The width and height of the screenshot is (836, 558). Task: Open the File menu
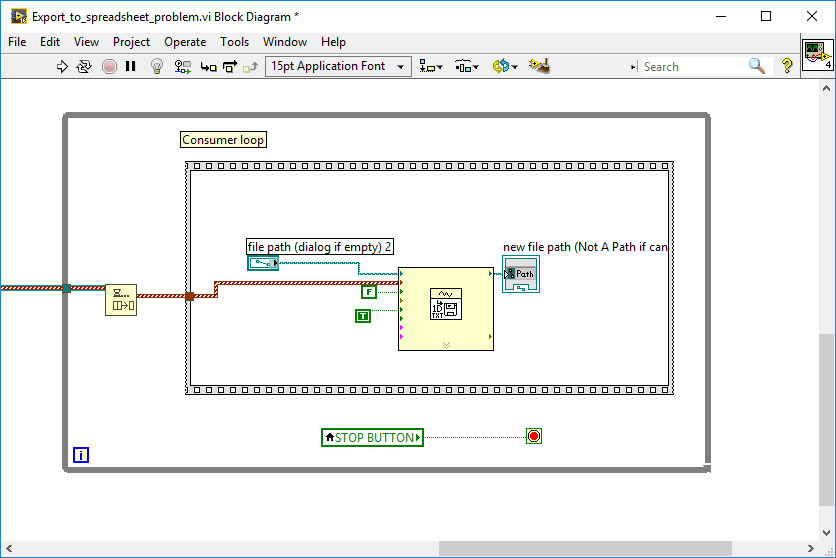point(17,42)
